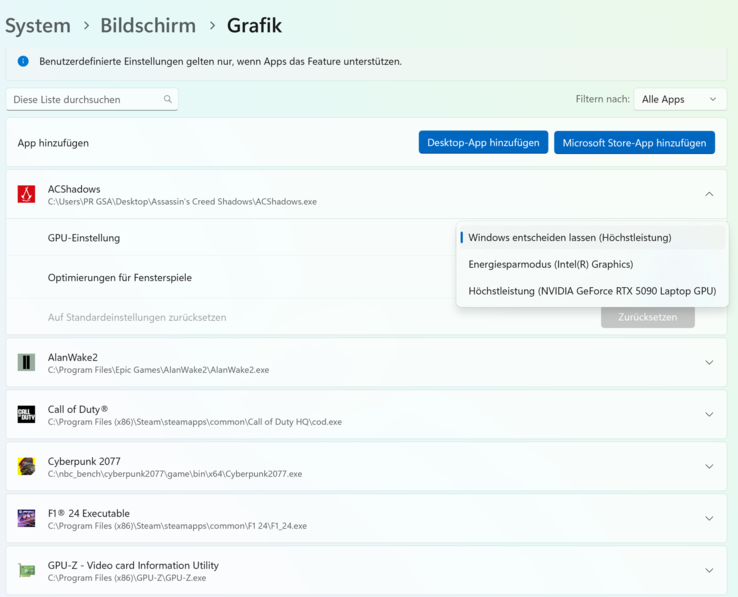The image size is (738, 597).
Task: Click the AlanWake2 app icon
Action: (26, 363)
